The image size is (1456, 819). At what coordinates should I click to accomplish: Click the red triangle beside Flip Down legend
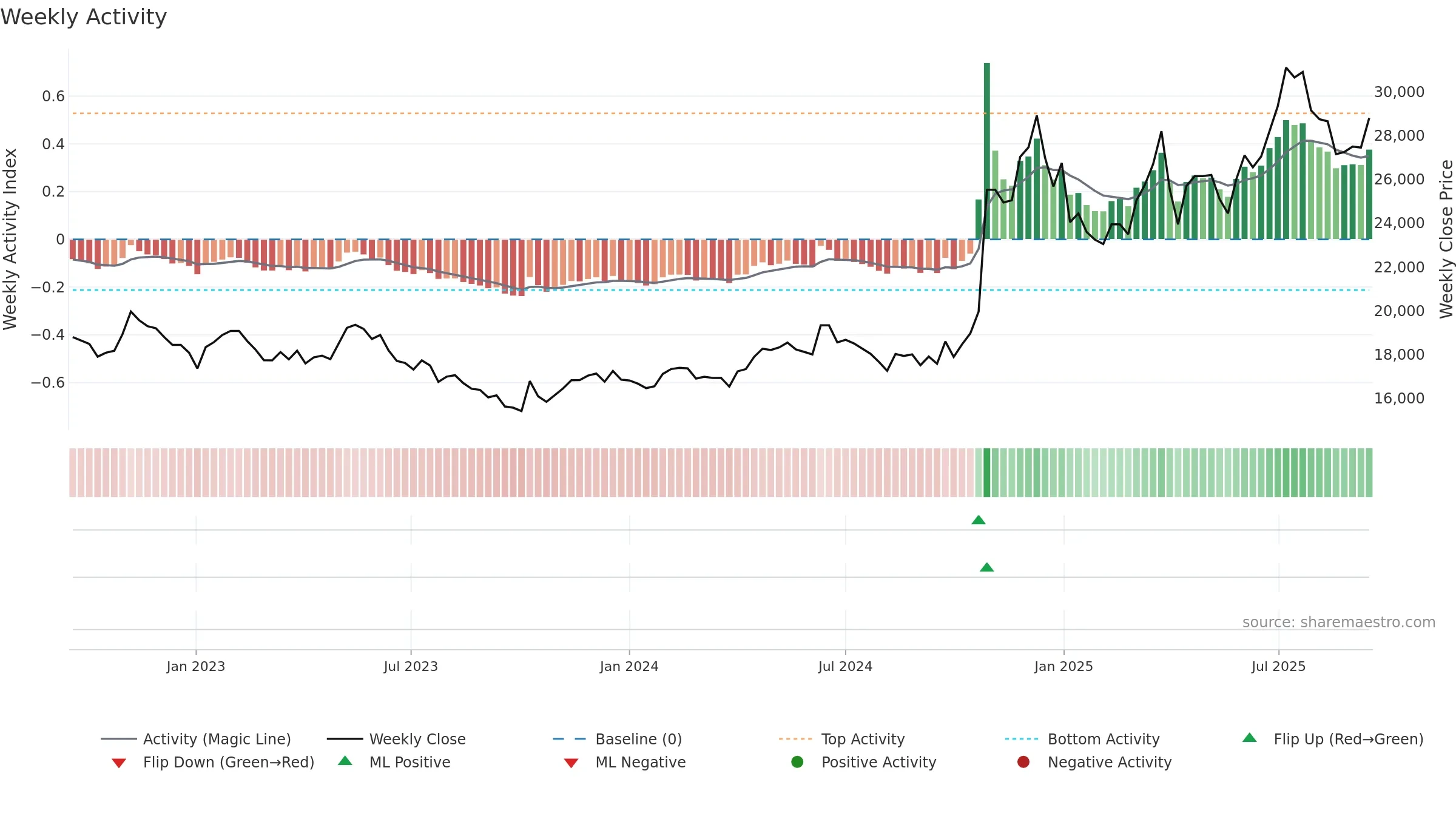tap(119, 763)
